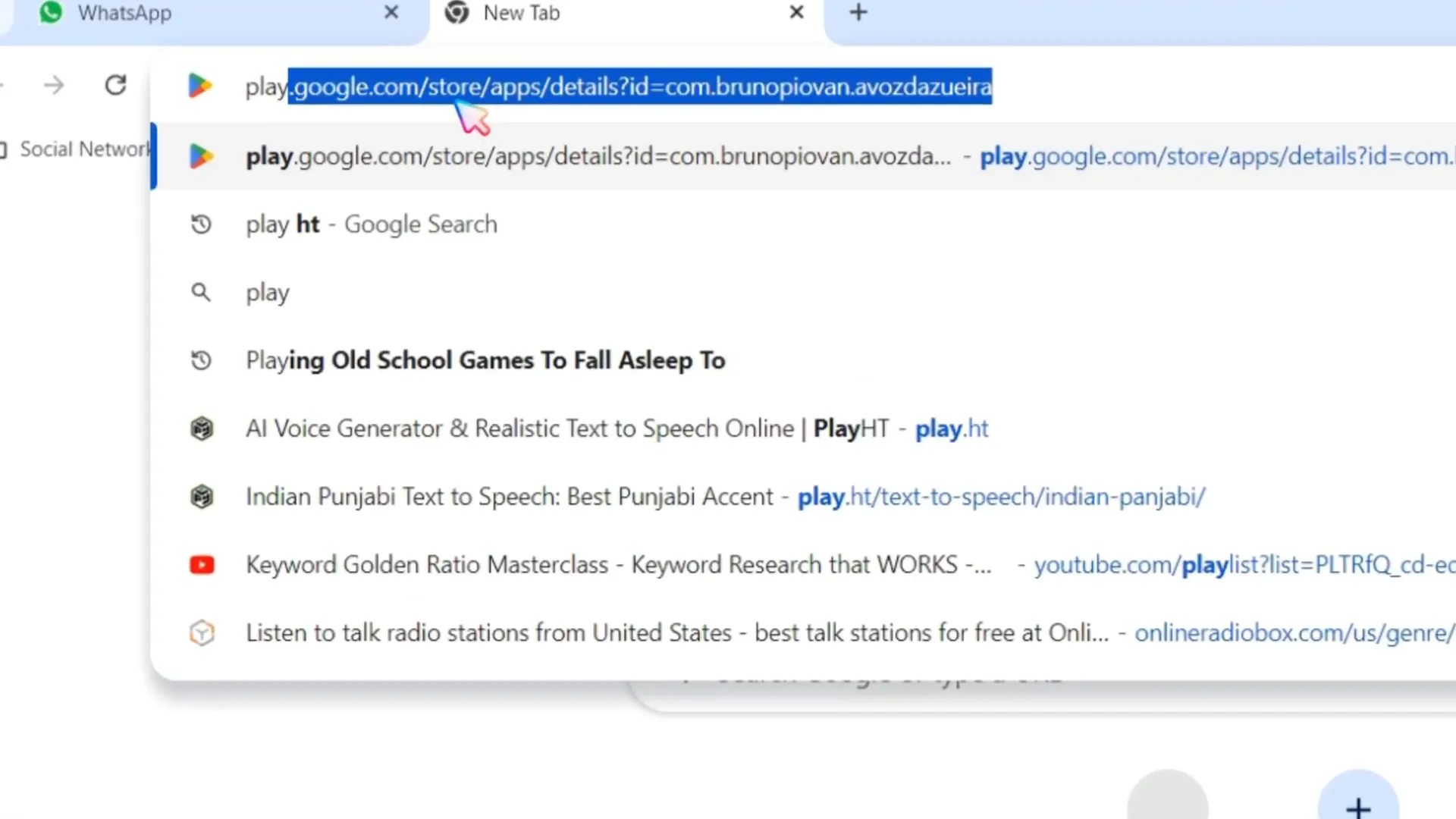Screen dimensions: 1456x819
Task: Reload the page with refresh icon
Action: point(115,85)
